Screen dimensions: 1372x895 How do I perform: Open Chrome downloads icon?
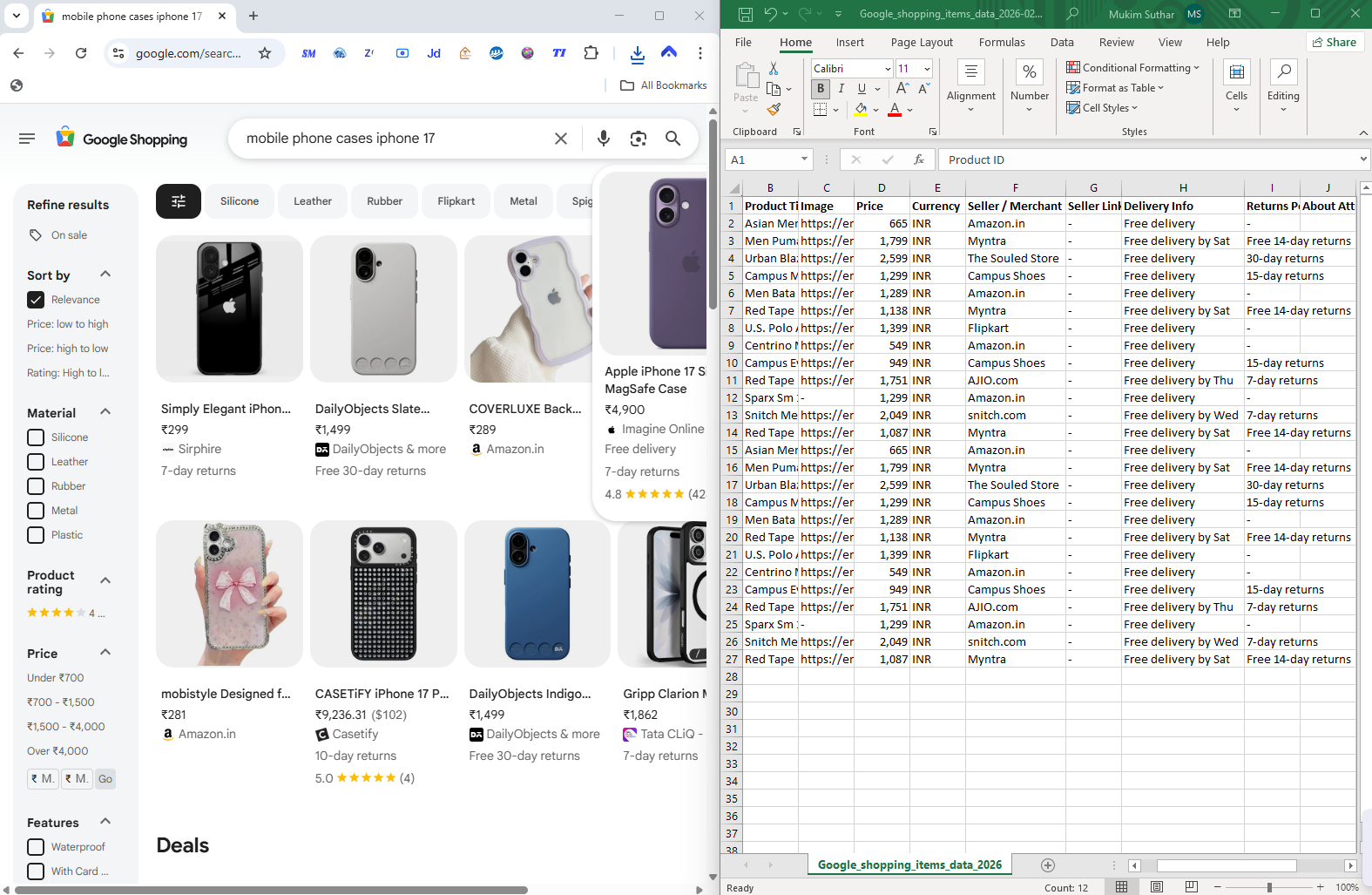coord(638,54)
